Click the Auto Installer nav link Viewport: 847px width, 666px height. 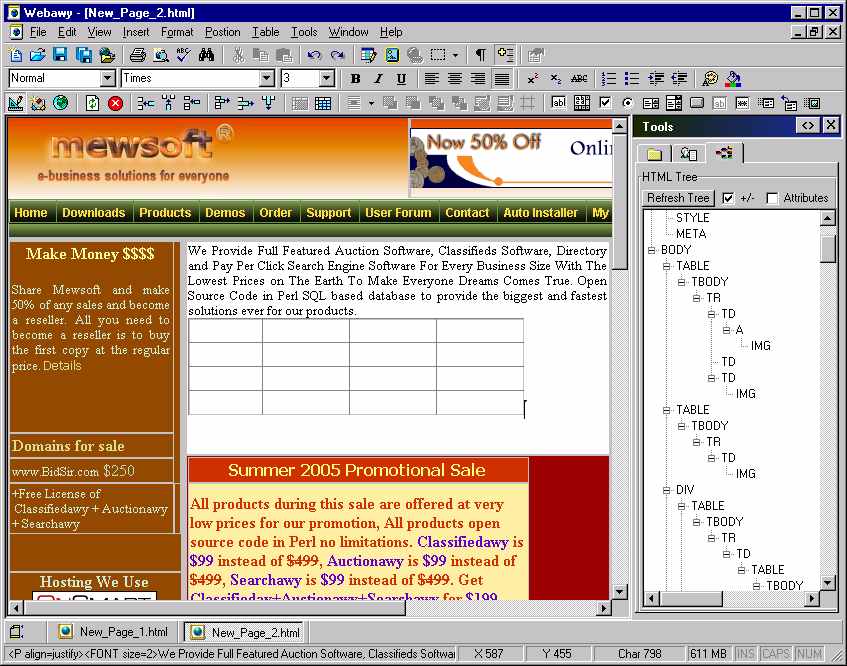point(540,213)
